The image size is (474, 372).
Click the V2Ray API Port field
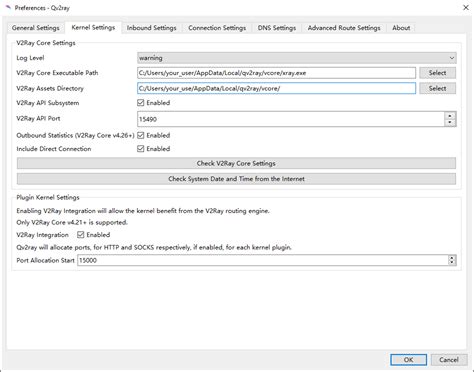click(291, 119)
